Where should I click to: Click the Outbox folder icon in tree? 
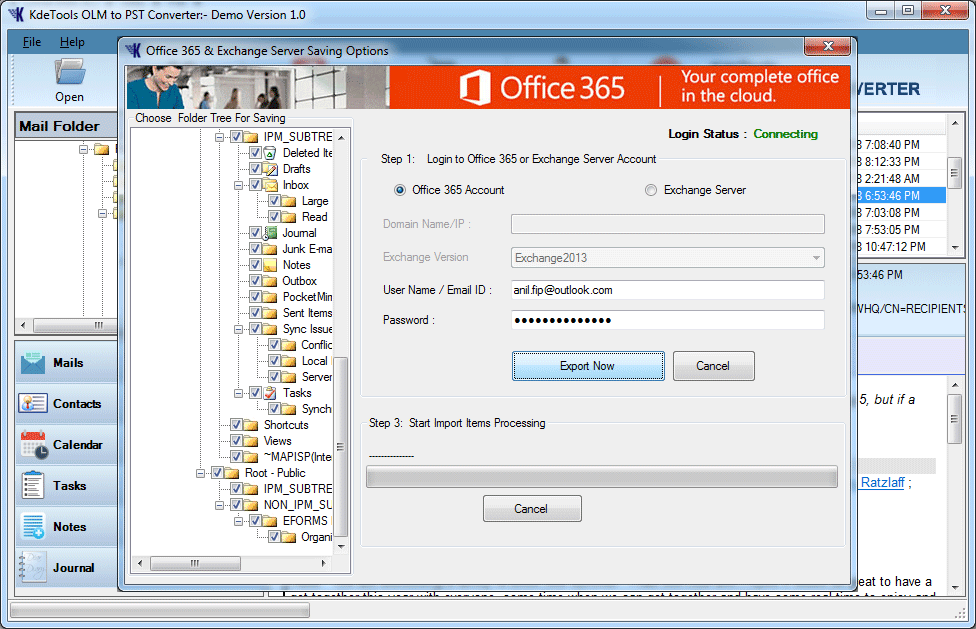click(x=270, y=281)
